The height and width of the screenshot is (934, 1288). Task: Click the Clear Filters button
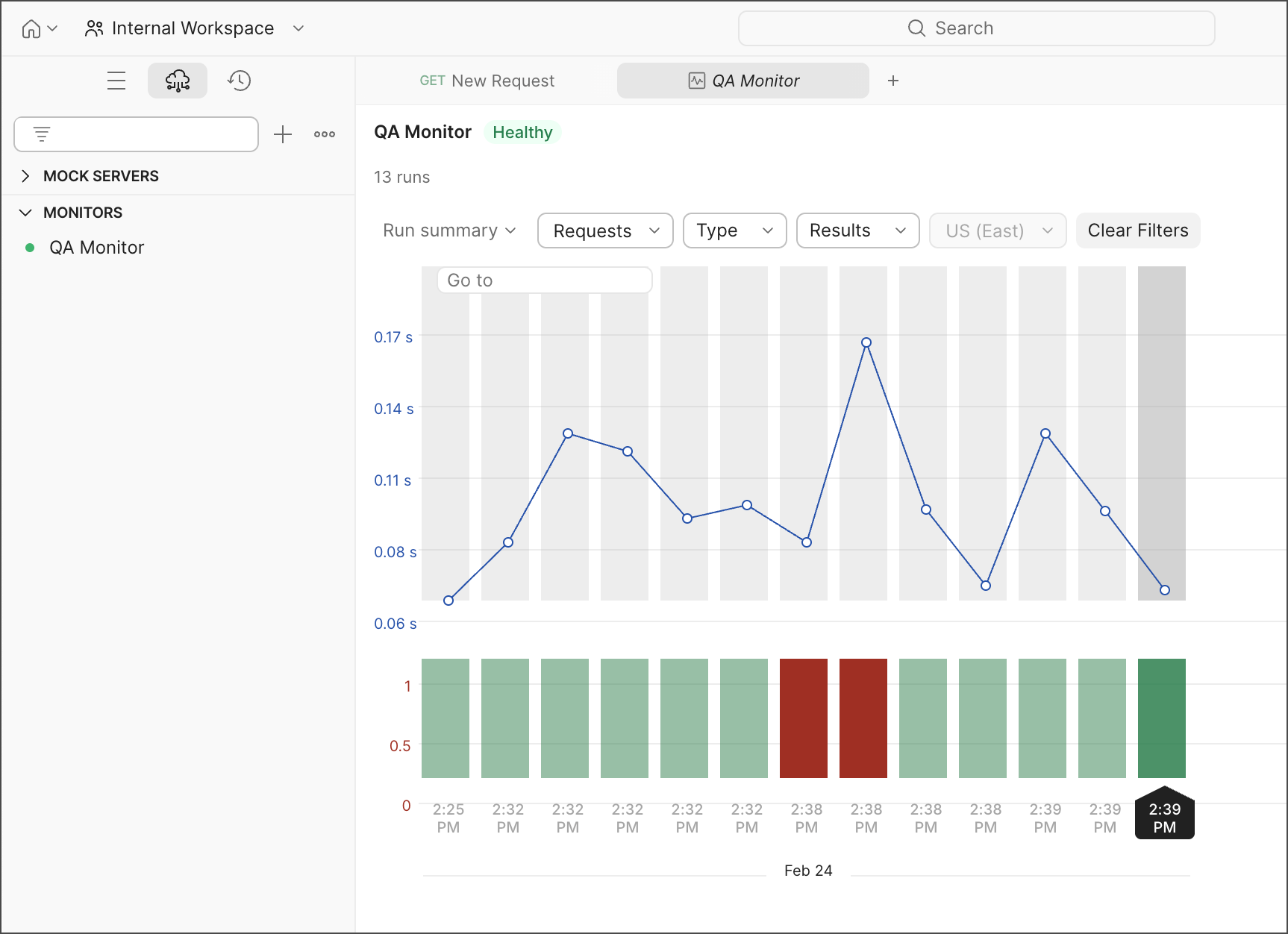[x=1137, y=231]
